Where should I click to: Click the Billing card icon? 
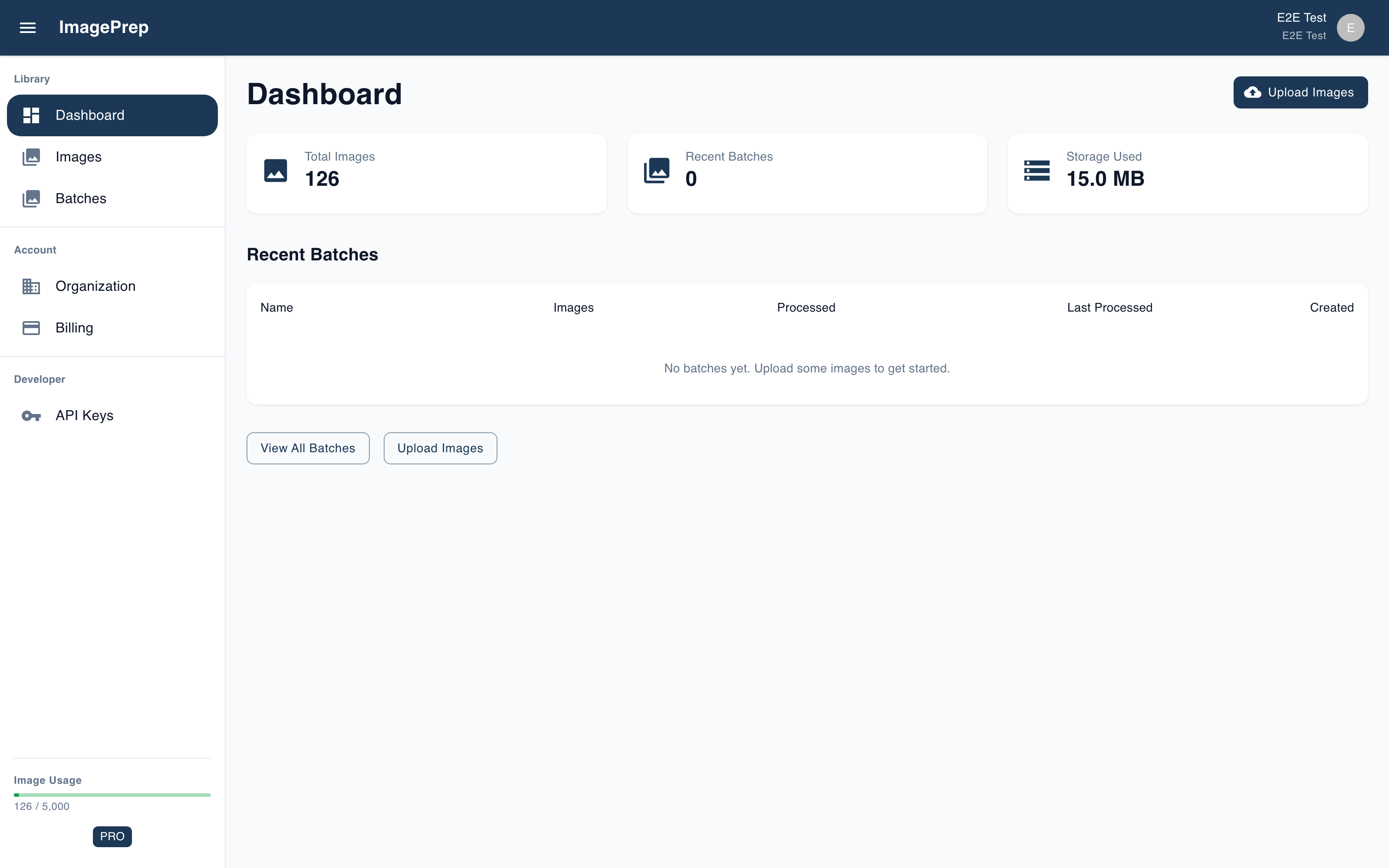point(31,328)
